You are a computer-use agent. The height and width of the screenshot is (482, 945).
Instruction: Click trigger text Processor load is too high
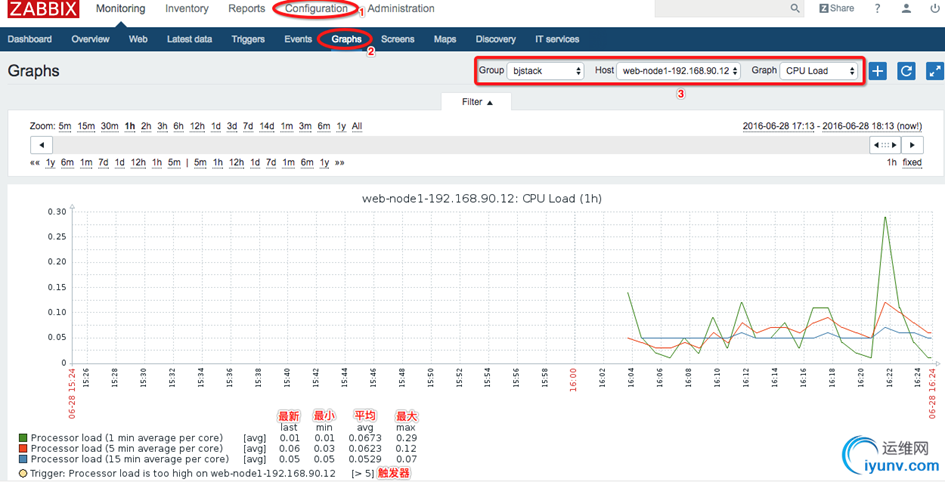tap(183, 474)
